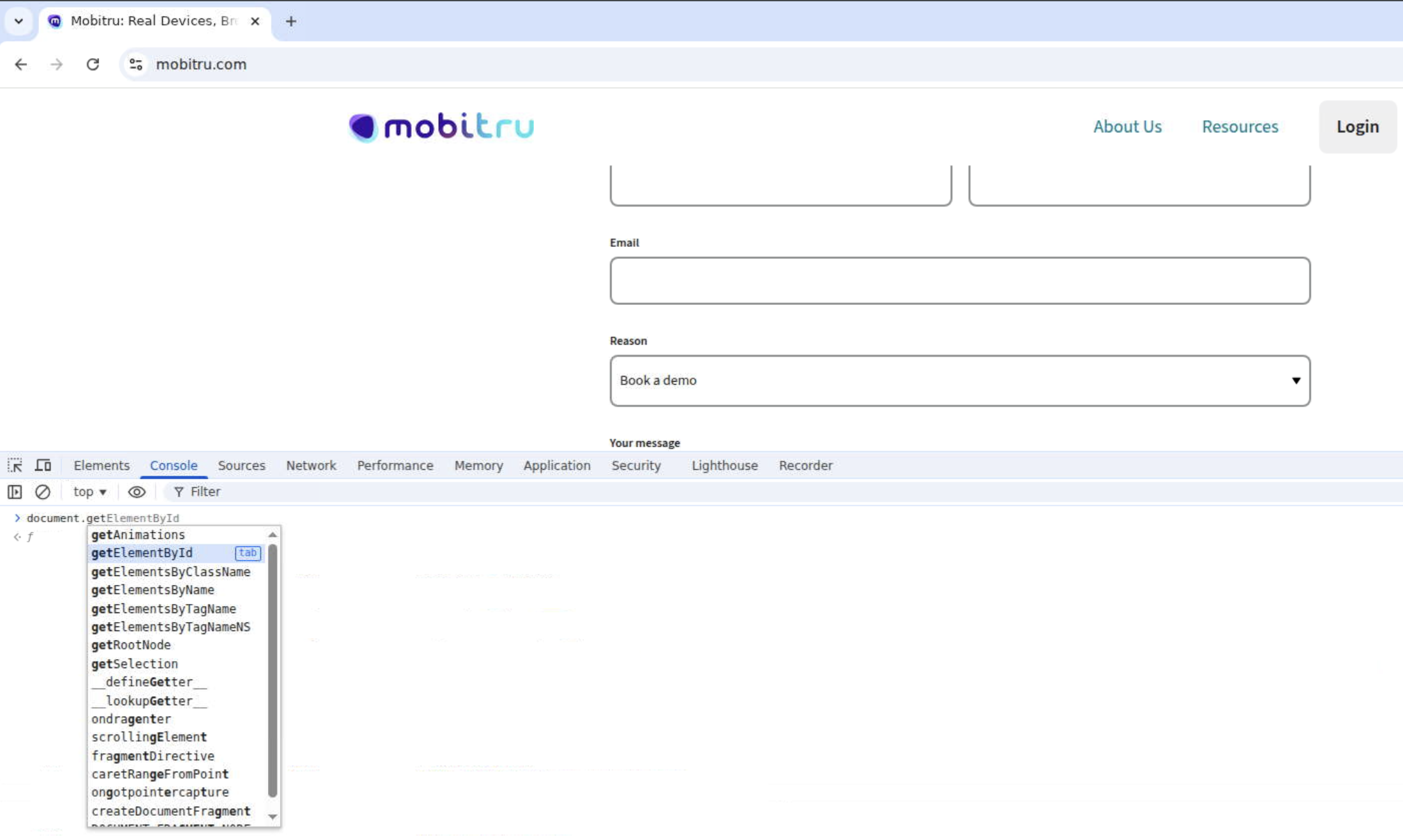Show the console sidebar panel icon
Screen dimensions: 1403x840
pyautogui.click(x=15, y=492)
